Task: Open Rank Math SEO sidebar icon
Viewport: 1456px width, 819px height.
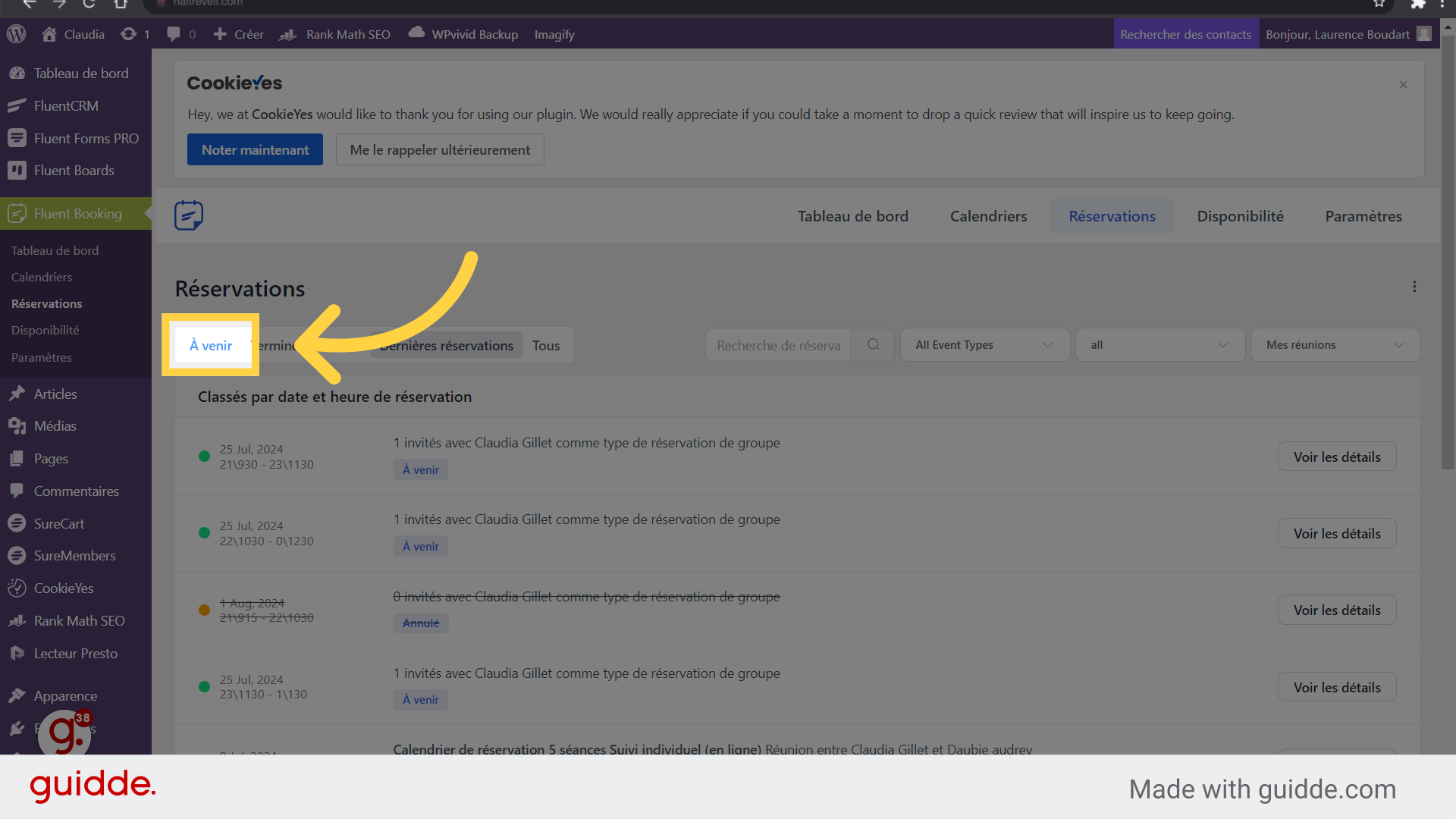Action: 17,621
